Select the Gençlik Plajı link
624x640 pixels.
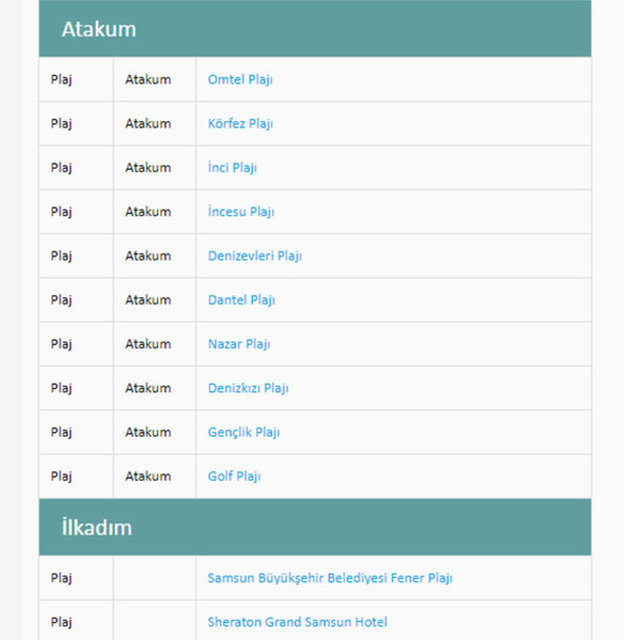pos(244,432)
